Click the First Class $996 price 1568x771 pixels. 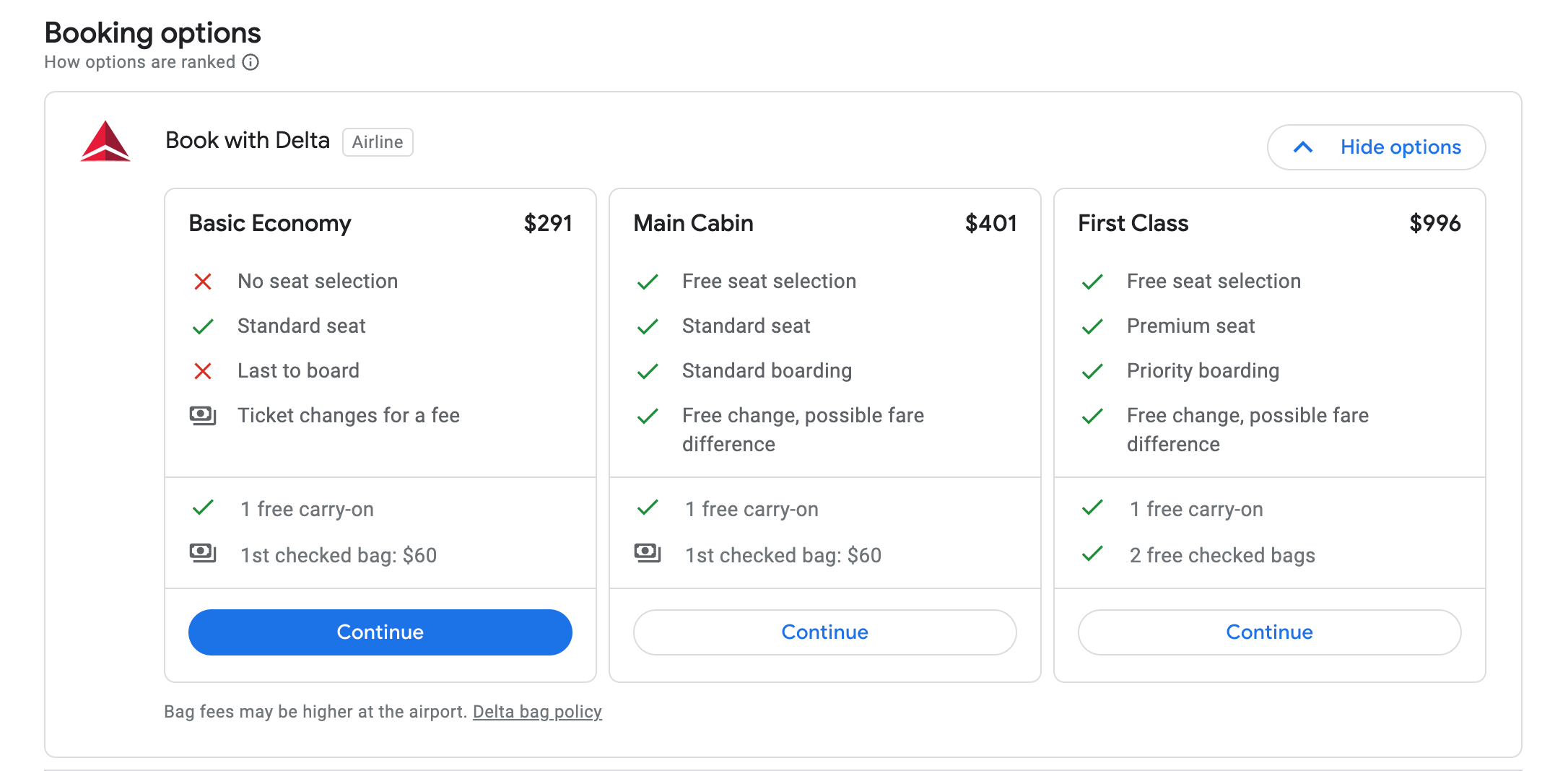tap(1434, 224)
